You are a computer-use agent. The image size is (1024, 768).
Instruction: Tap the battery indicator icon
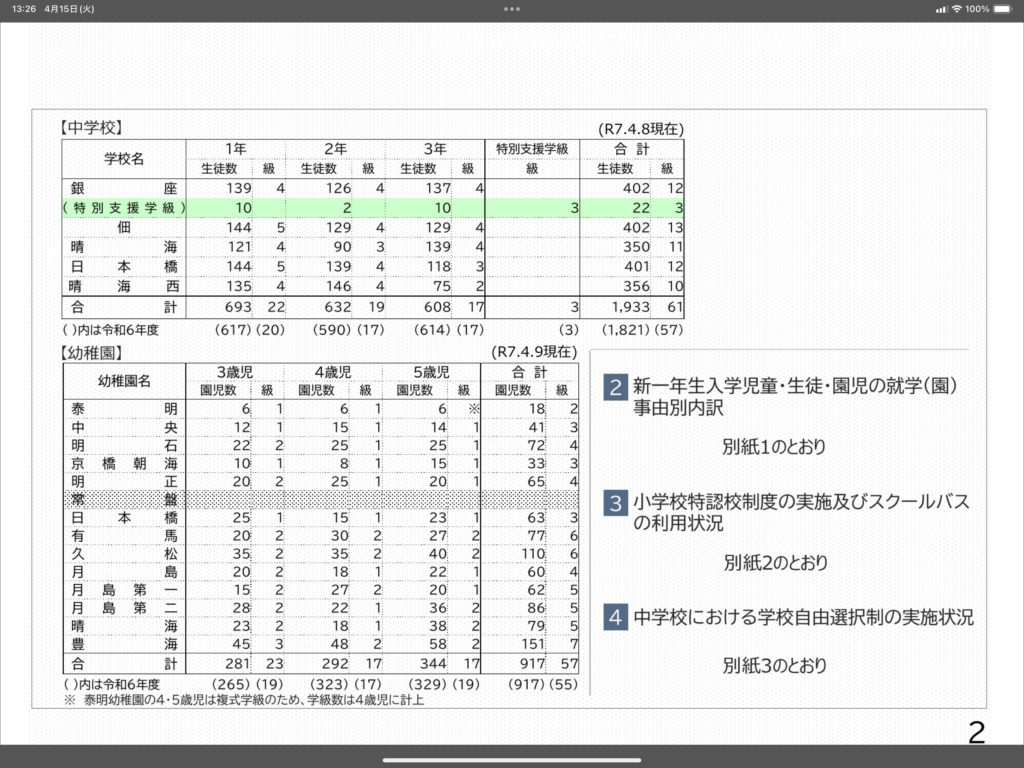pyautogui.click(x=1002, y=9)
